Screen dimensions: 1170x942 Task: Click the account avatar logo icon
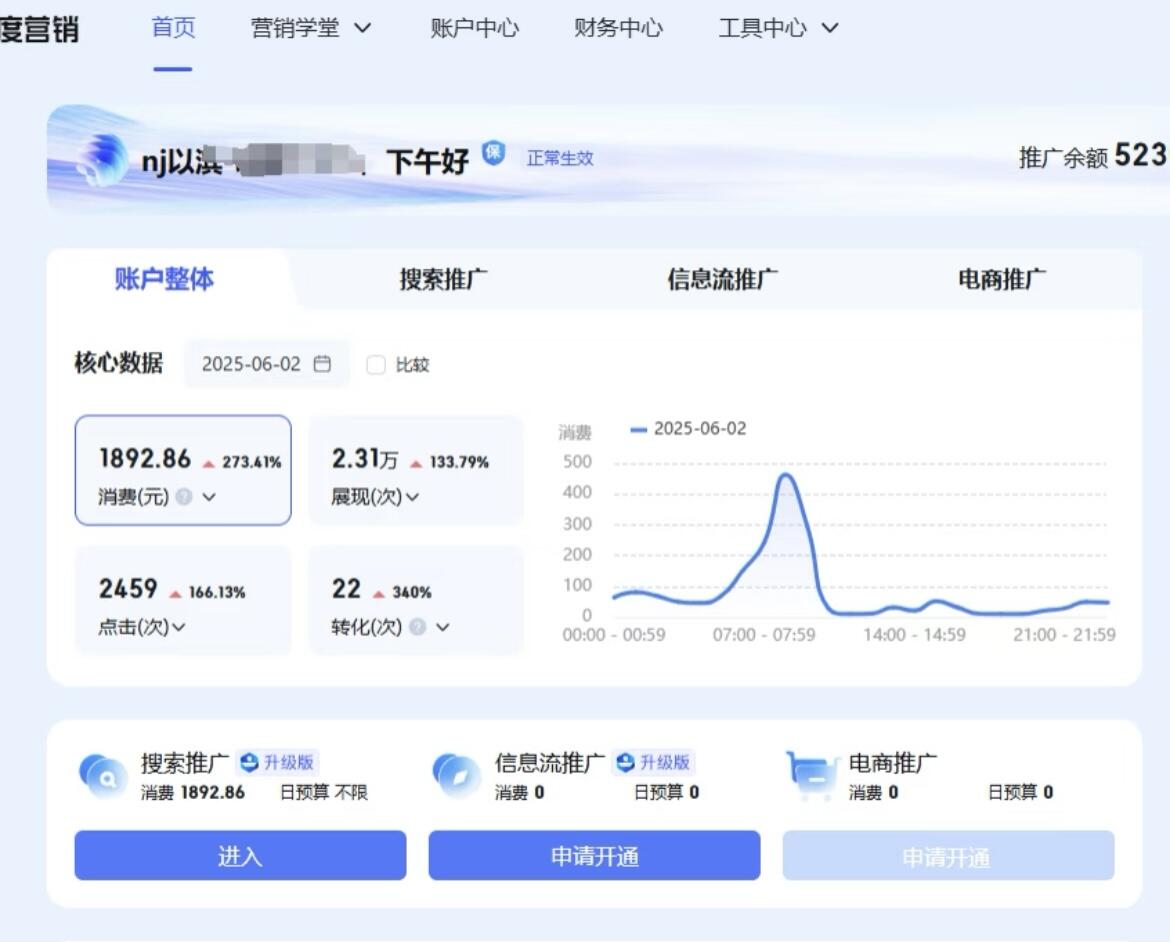[x=102, y=160]
